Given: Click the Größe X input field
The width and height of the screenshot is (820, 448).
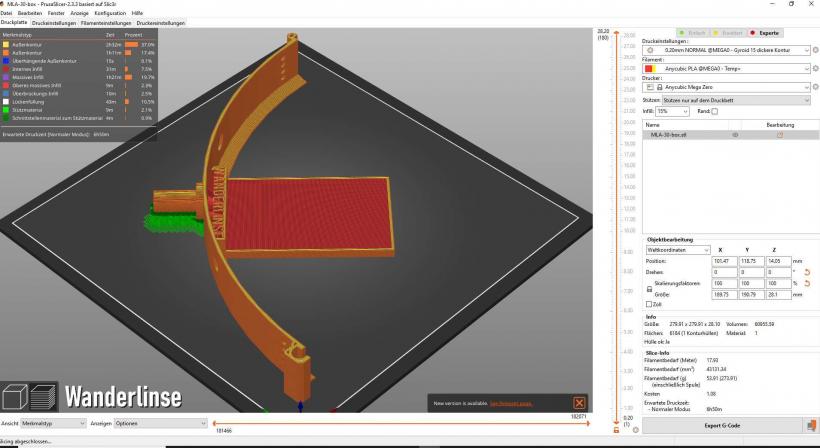Looking at the screenshot, I should coord(724,295).
